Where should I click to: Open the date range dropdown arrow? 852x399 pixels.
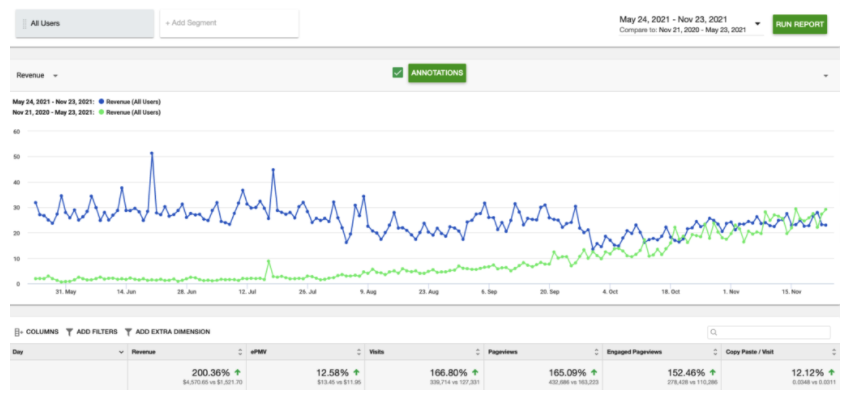[757, 24]
